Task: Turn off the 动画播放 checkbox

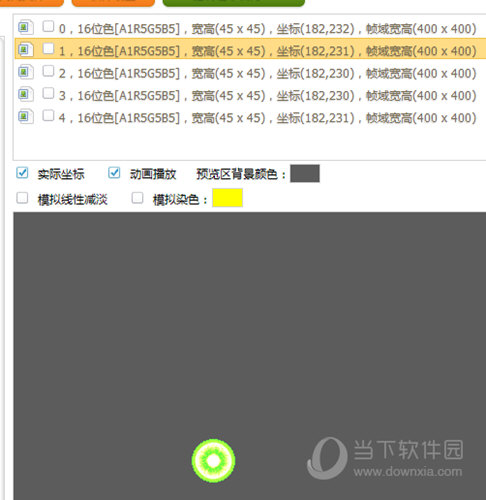Action: (114, 173)
